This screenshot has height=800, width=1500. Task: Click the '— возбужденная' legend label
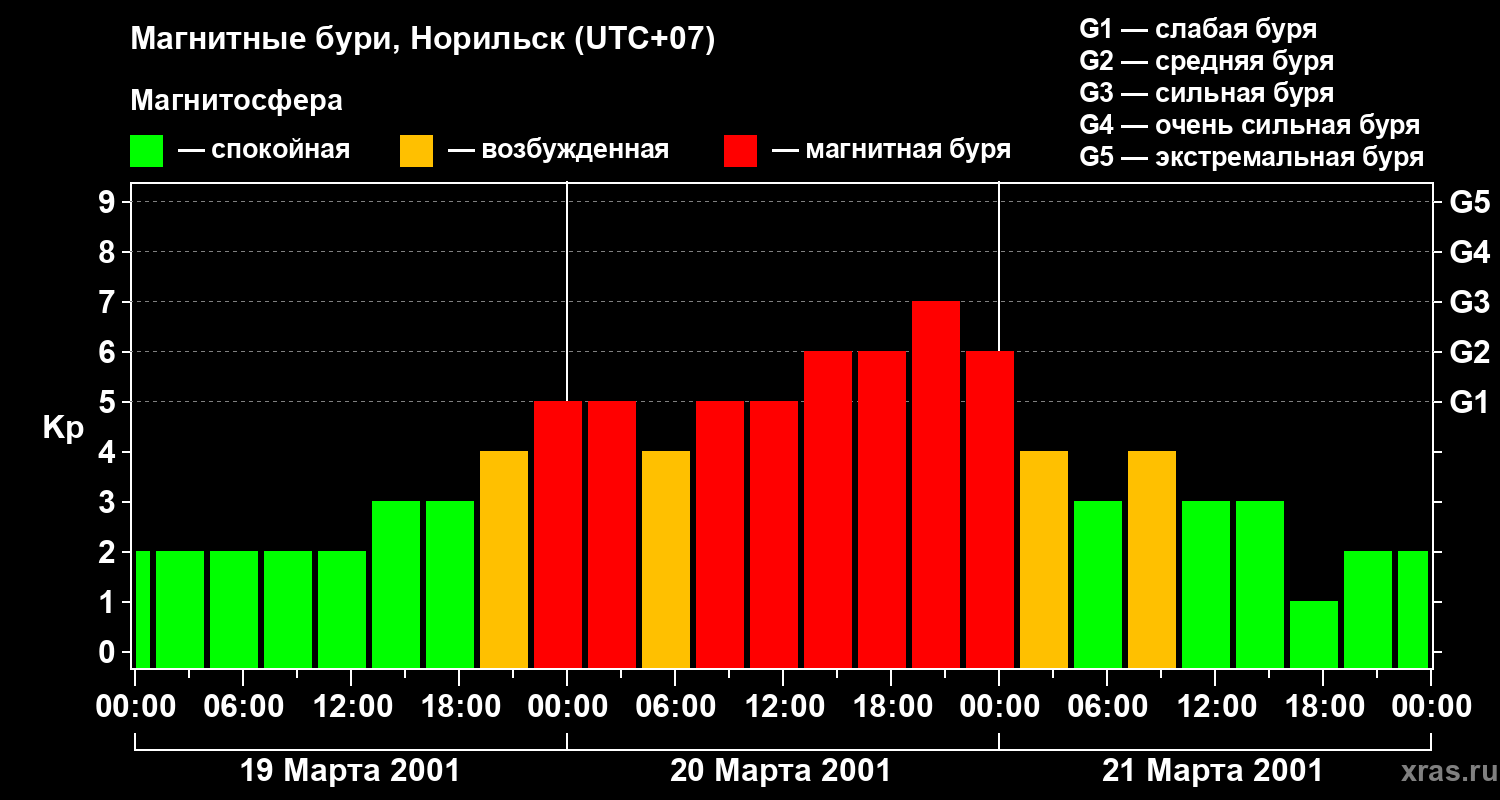pyautogui.click(x=558, y=151)
